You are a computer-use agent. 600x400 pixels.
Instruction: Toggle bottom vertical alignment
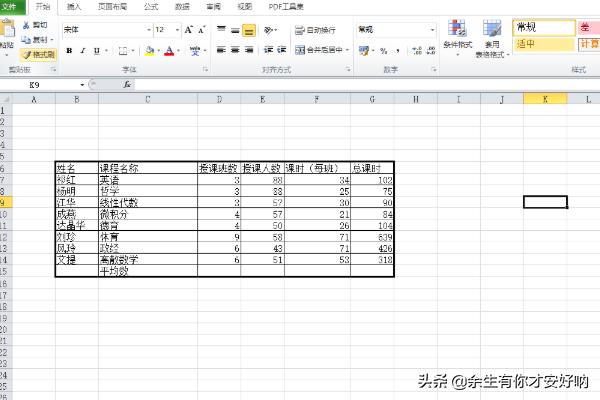pos(249,30)
